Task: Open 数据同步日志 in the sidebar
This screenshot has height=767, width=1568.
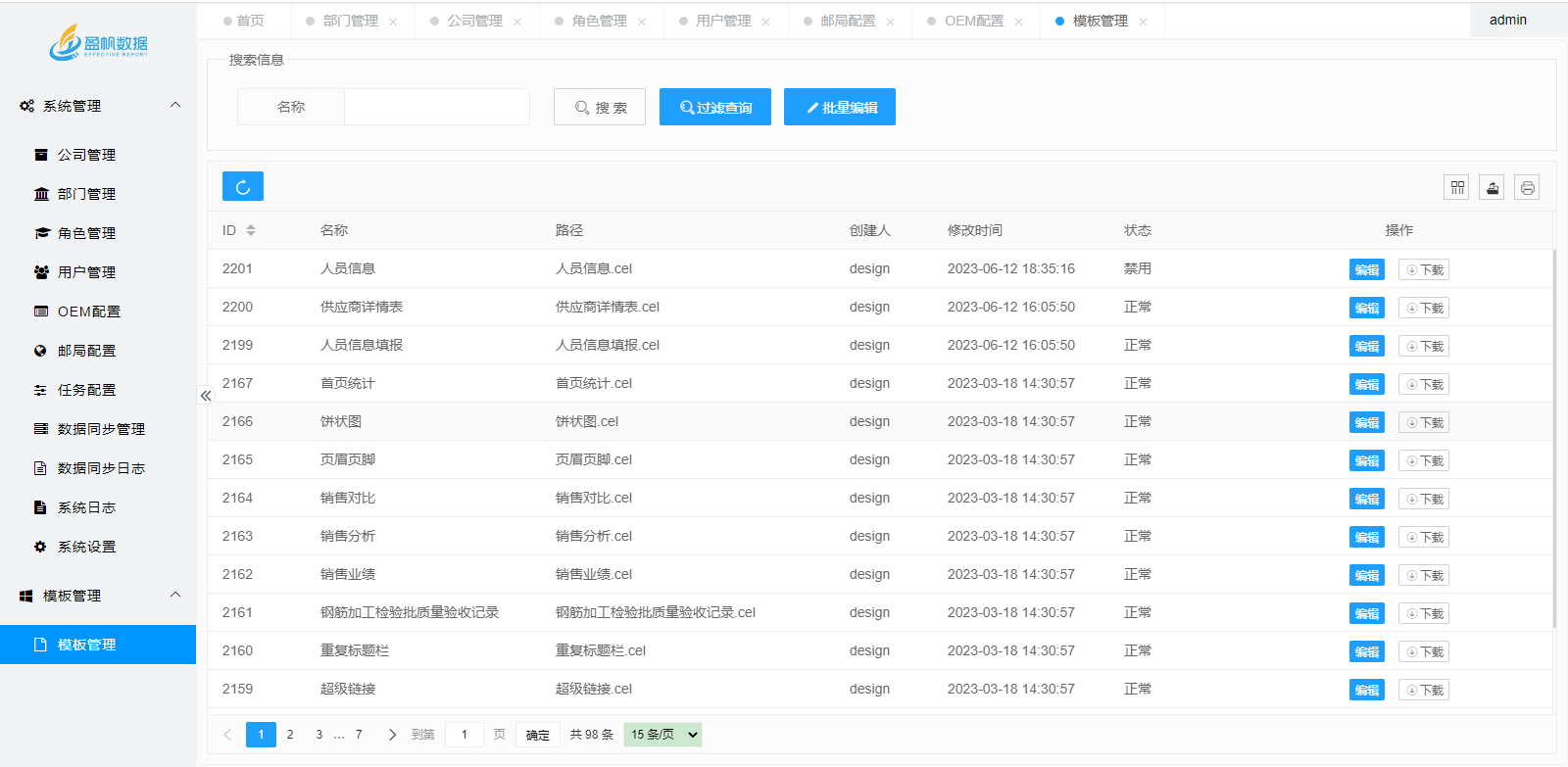Action: (100, 468)
